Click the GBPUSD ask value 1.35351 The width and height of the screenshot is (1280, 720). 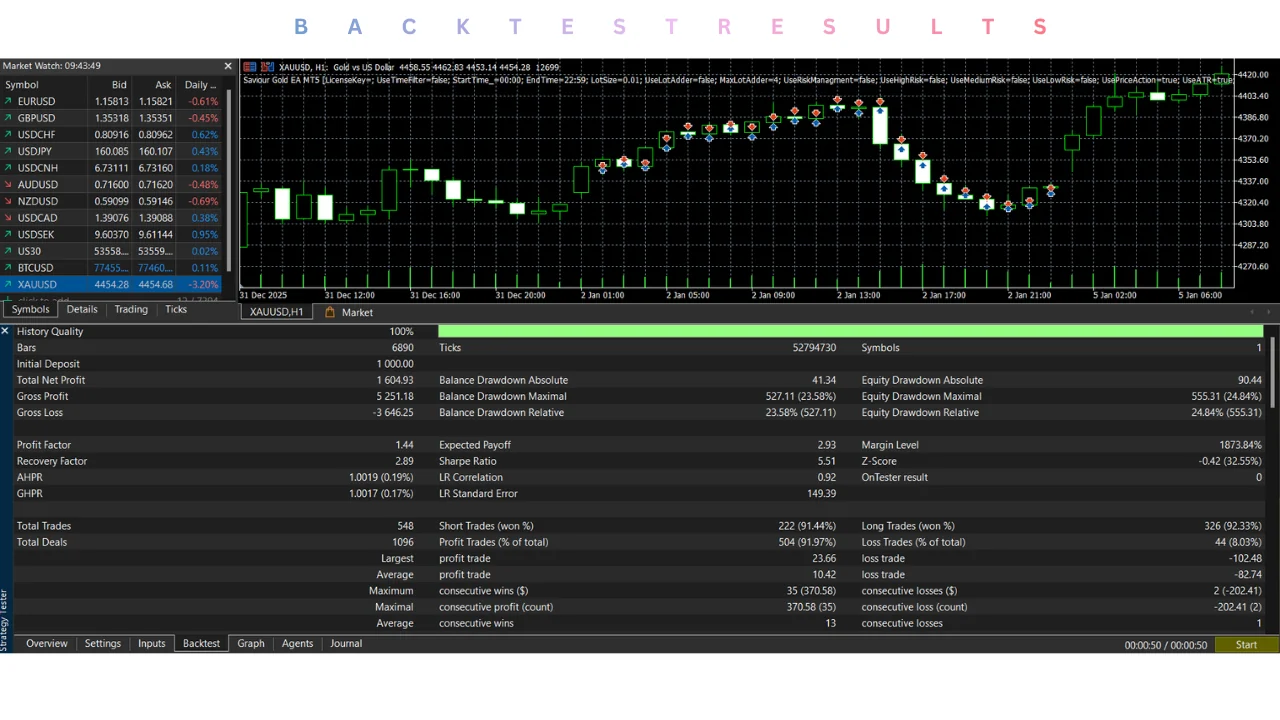coord(155,118)
